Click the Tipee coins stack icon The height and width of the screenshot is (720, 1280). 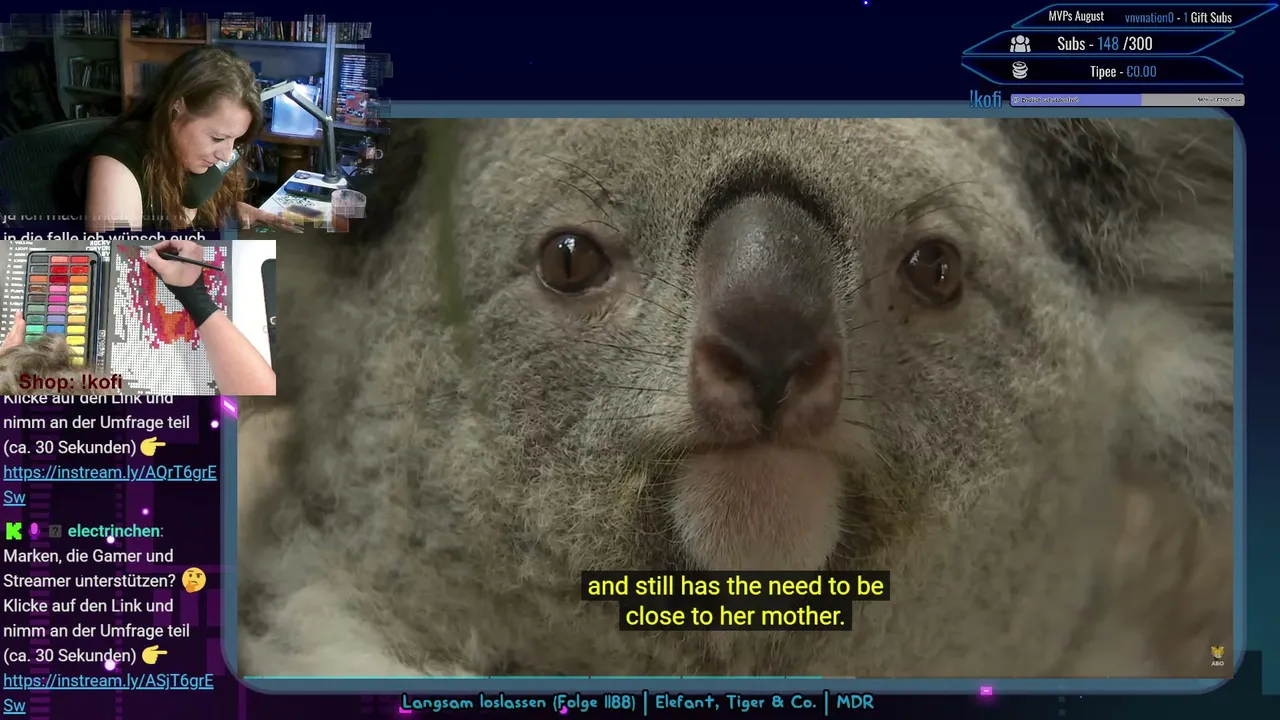tap(1020, 71)
